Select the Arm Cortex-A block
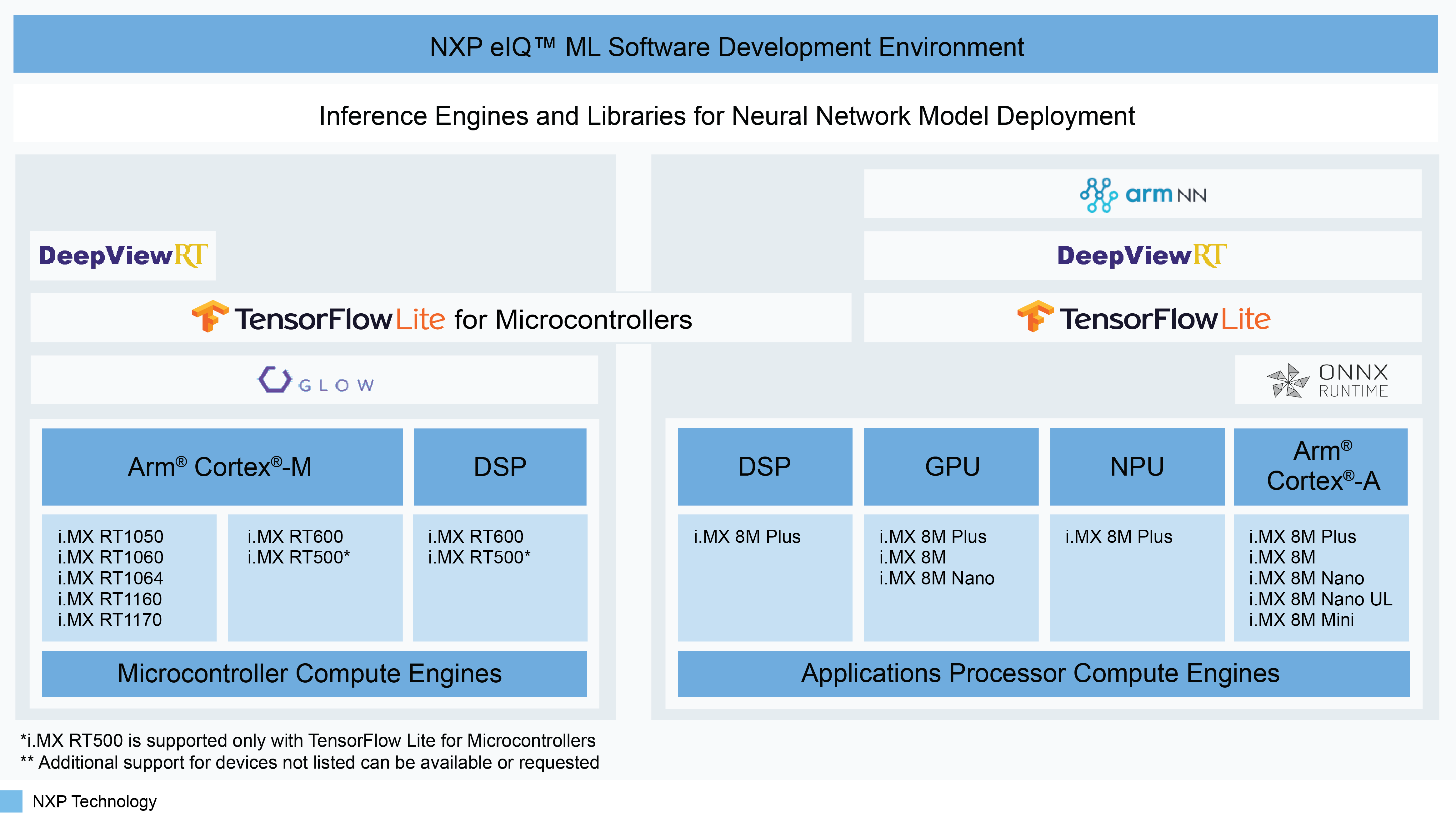 [x=1321, y=467]
